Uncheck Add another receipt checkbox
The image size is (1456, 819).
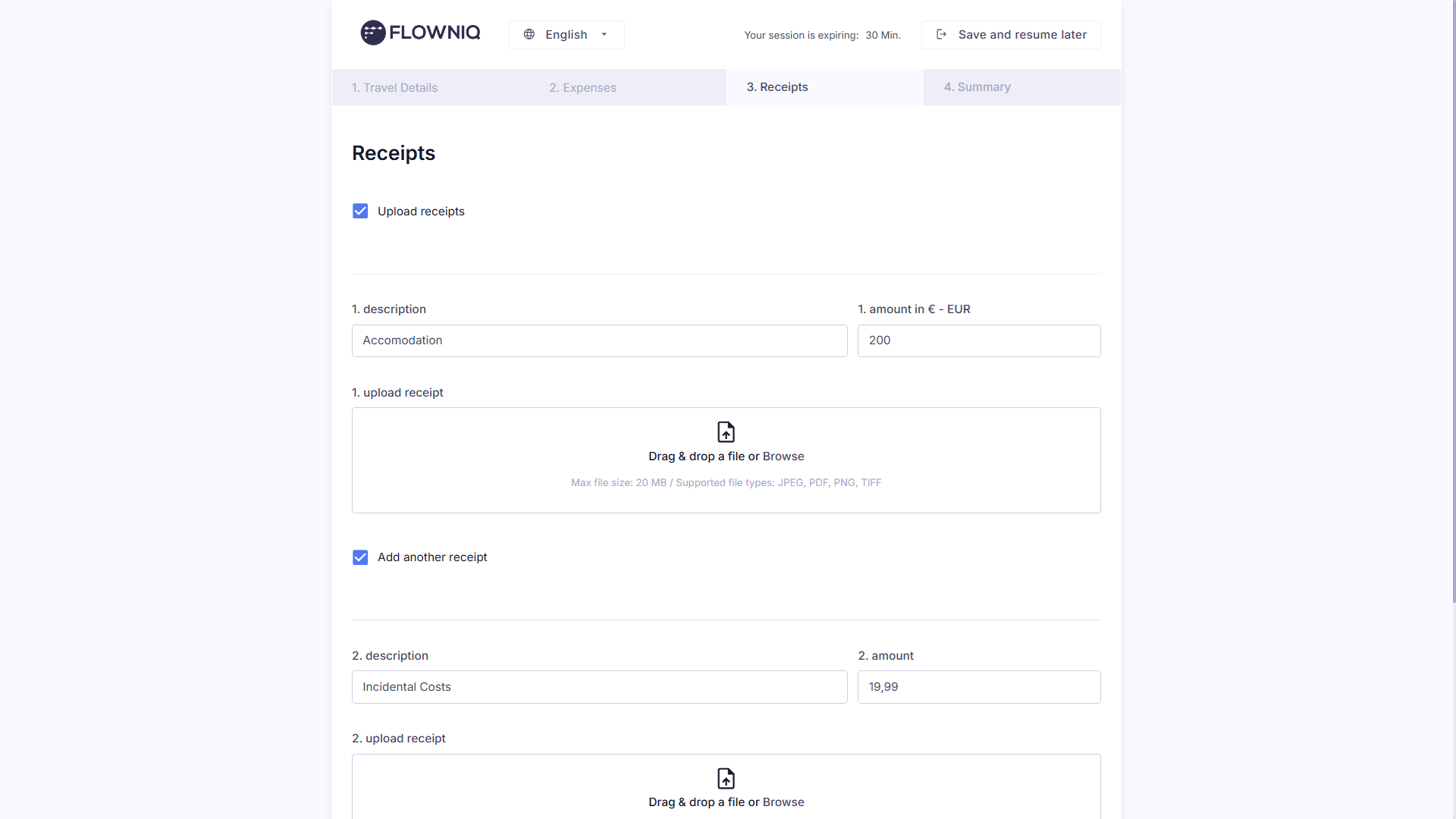click(x=360, y=557)
